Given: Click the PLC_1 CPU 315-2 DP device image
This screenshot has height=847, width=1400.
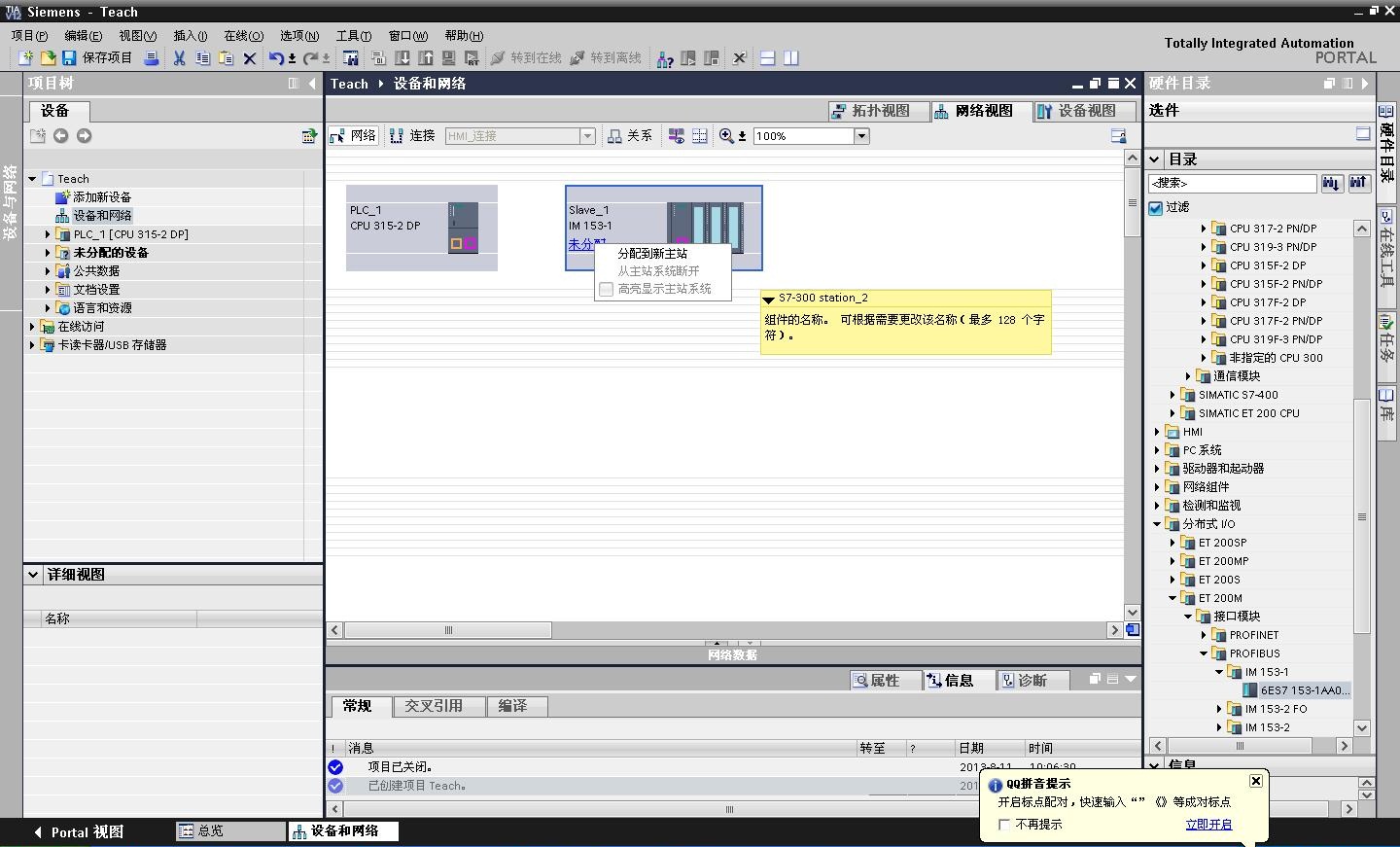Looking at the screenshot, I should click(463, 228).
